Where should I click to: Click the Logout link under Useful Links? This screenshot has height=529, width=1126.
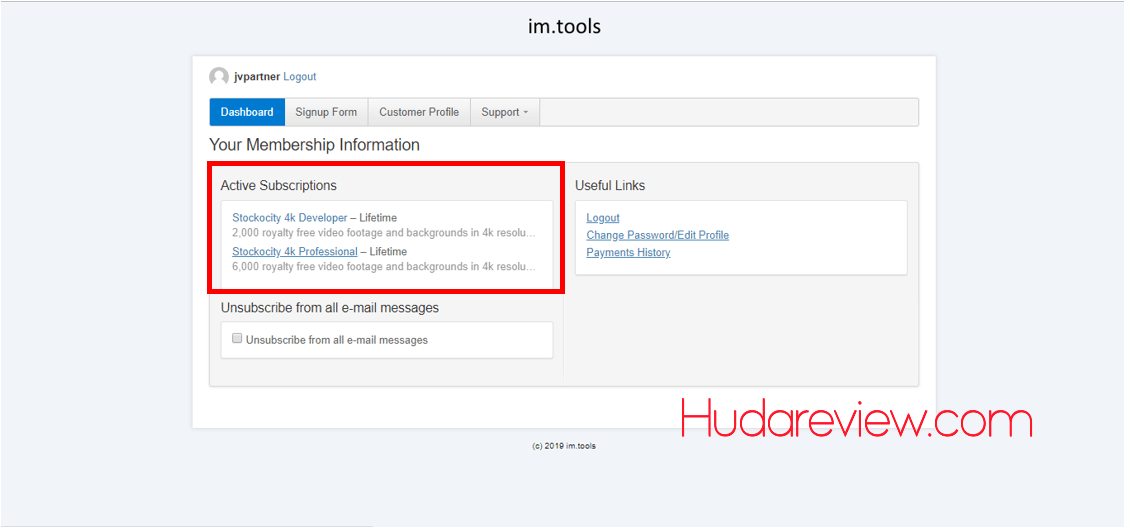pyautogui.click(x=603, y=218)
